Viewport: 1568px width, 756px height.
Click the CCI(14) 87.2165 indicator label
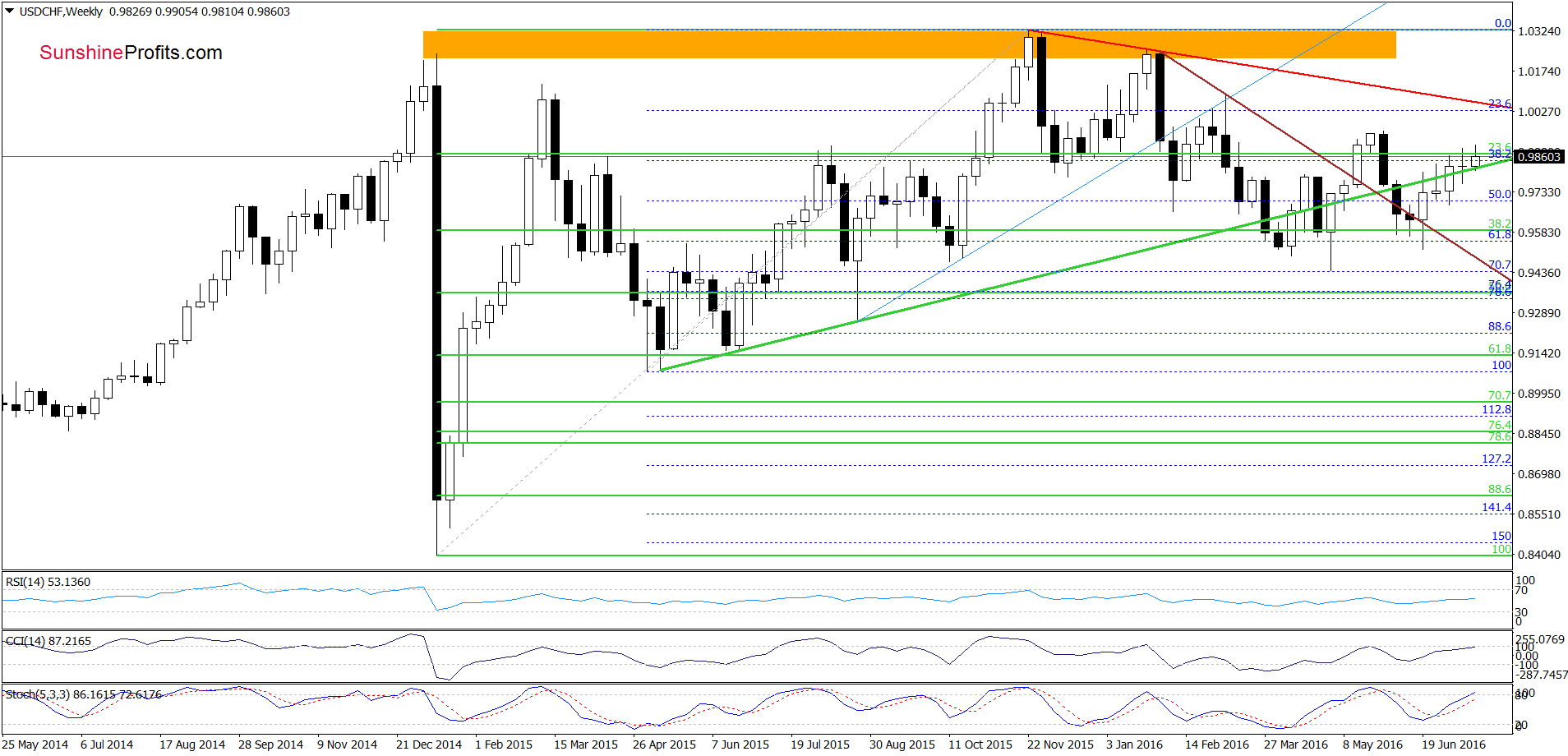[48, 641]
